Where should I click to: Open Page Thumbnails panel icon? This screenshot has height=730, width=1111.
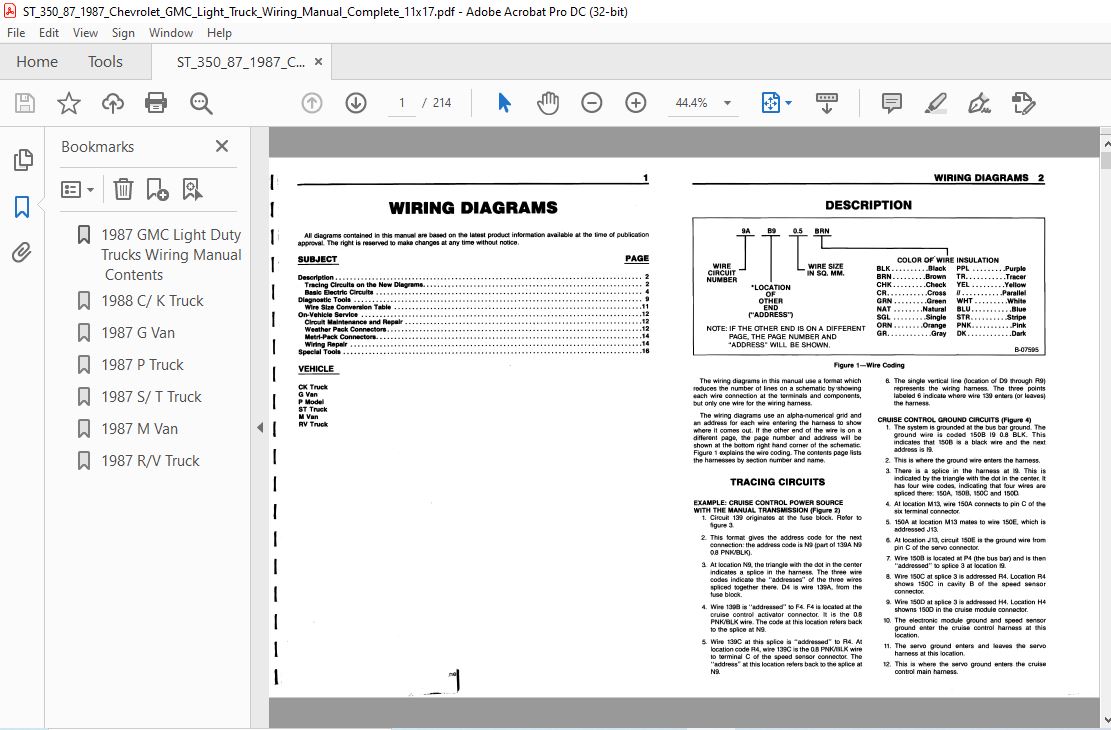[23, 160]
